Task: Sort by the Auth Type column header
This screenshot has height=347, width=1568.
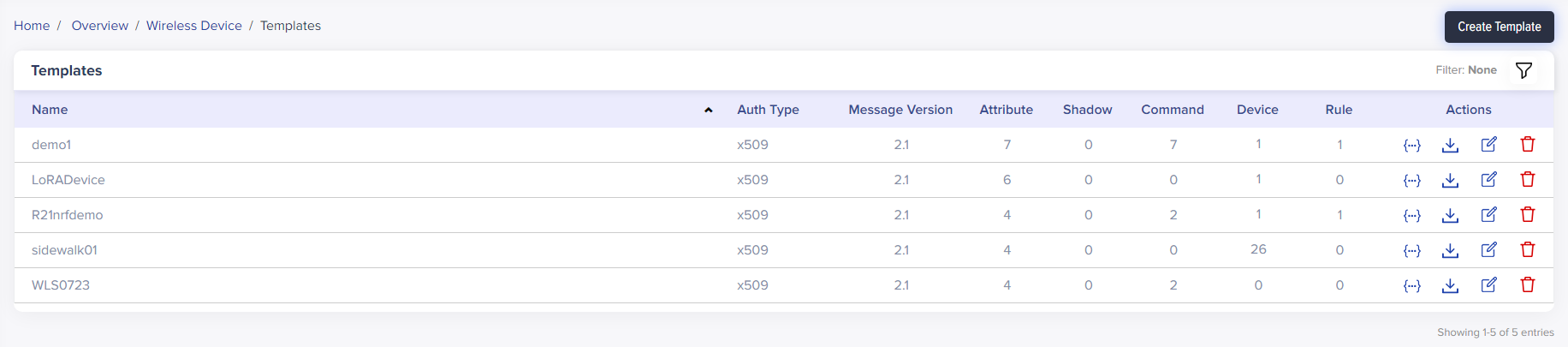Action: click(x=768, y=110)
